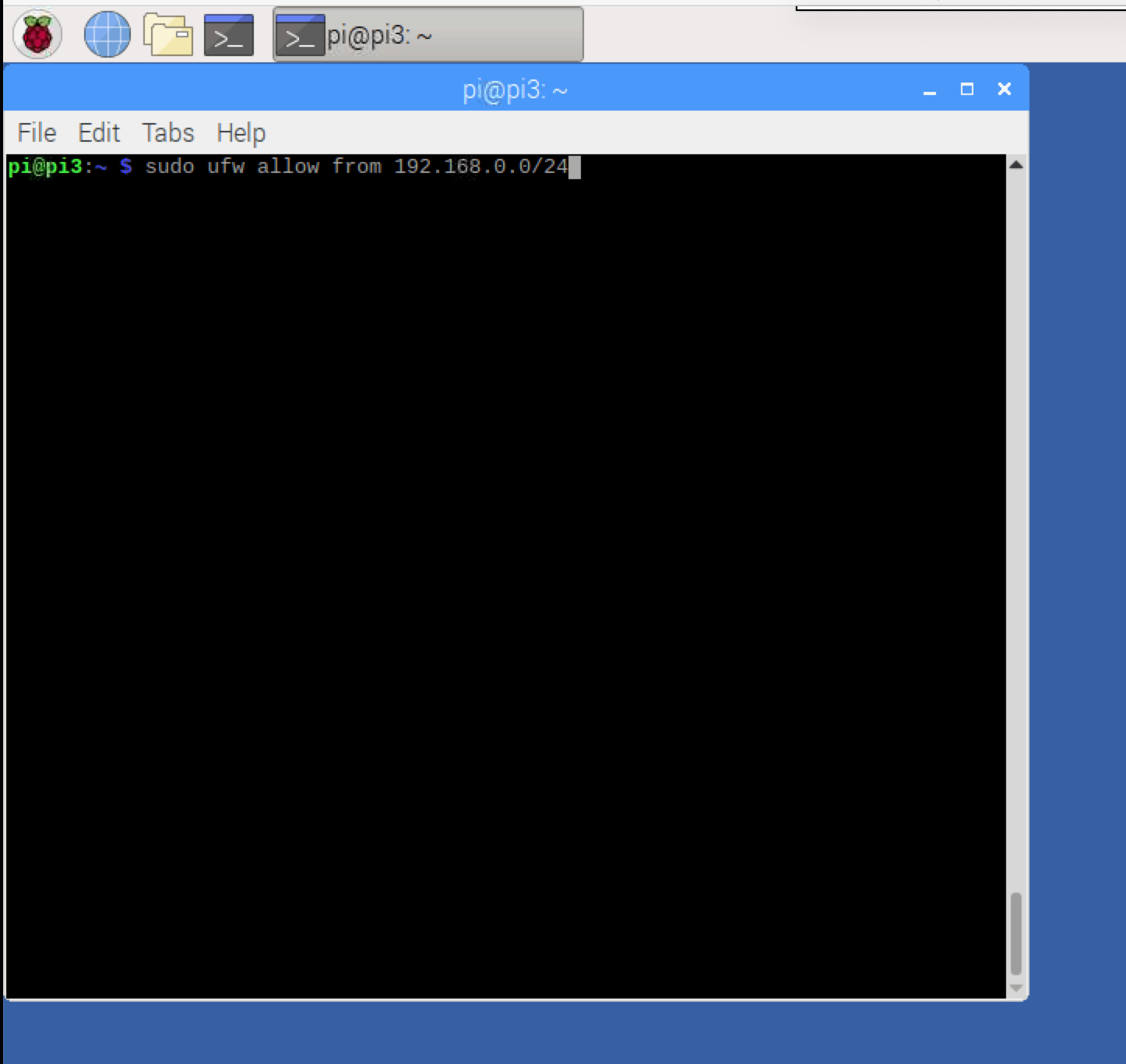Open the File Manager from the taskbar

point(166,34)
